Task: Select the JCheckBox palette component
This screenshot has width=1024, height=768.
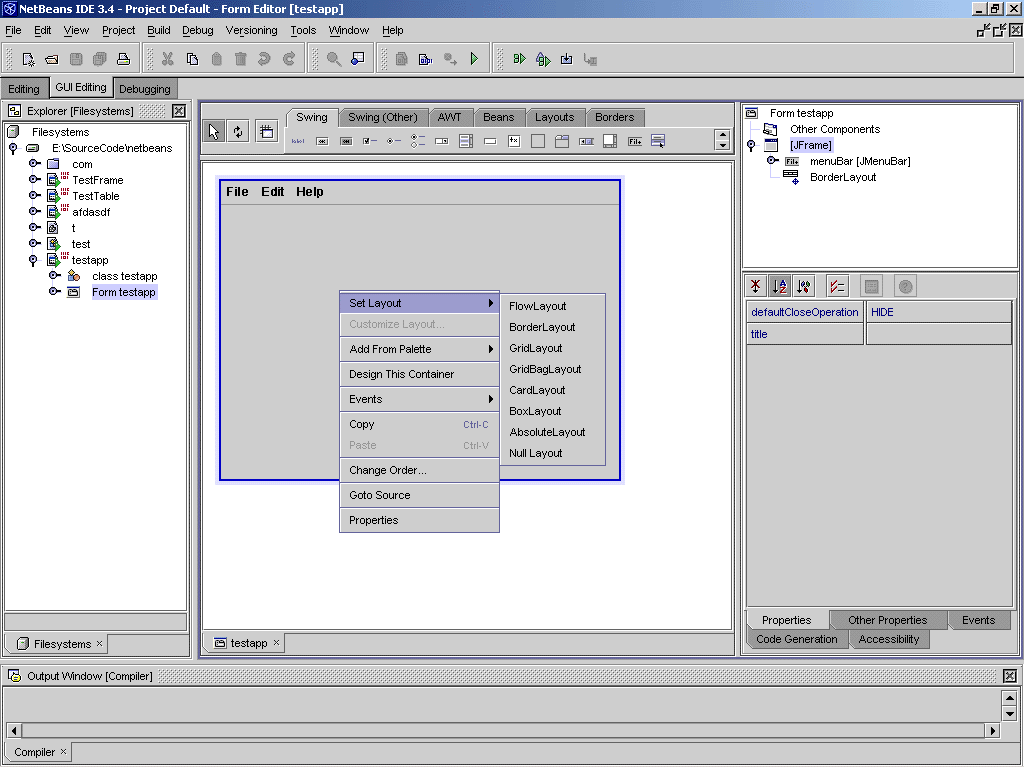Action: tap(370, 141)
